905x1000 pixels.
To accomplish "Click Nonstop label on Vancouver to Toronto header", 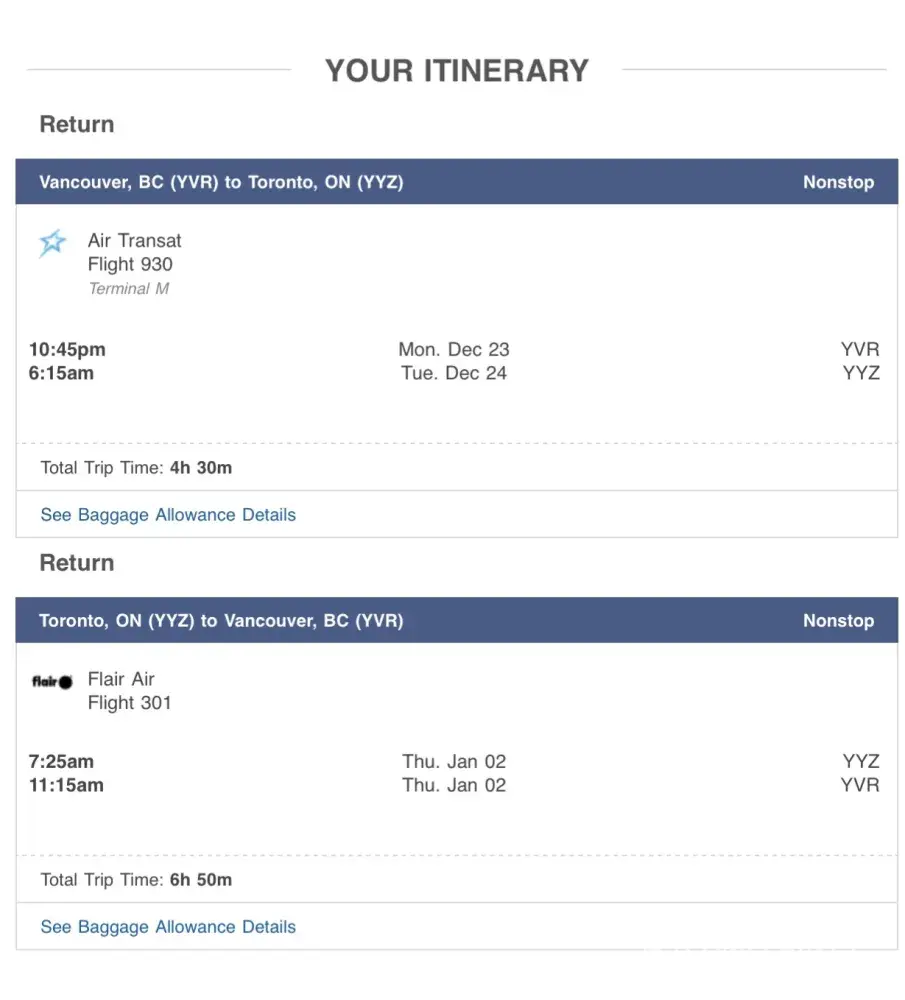I will click(838, 182).
